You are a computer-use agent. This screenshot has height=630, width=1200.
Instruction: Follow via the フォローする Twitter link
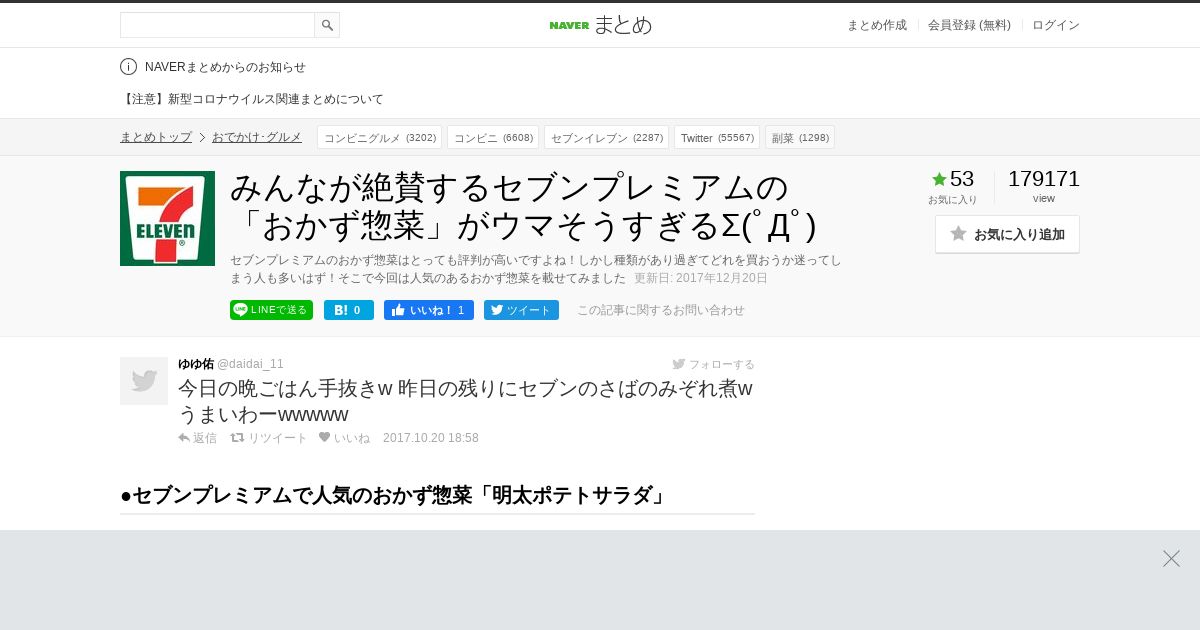(x=714, y=364)
